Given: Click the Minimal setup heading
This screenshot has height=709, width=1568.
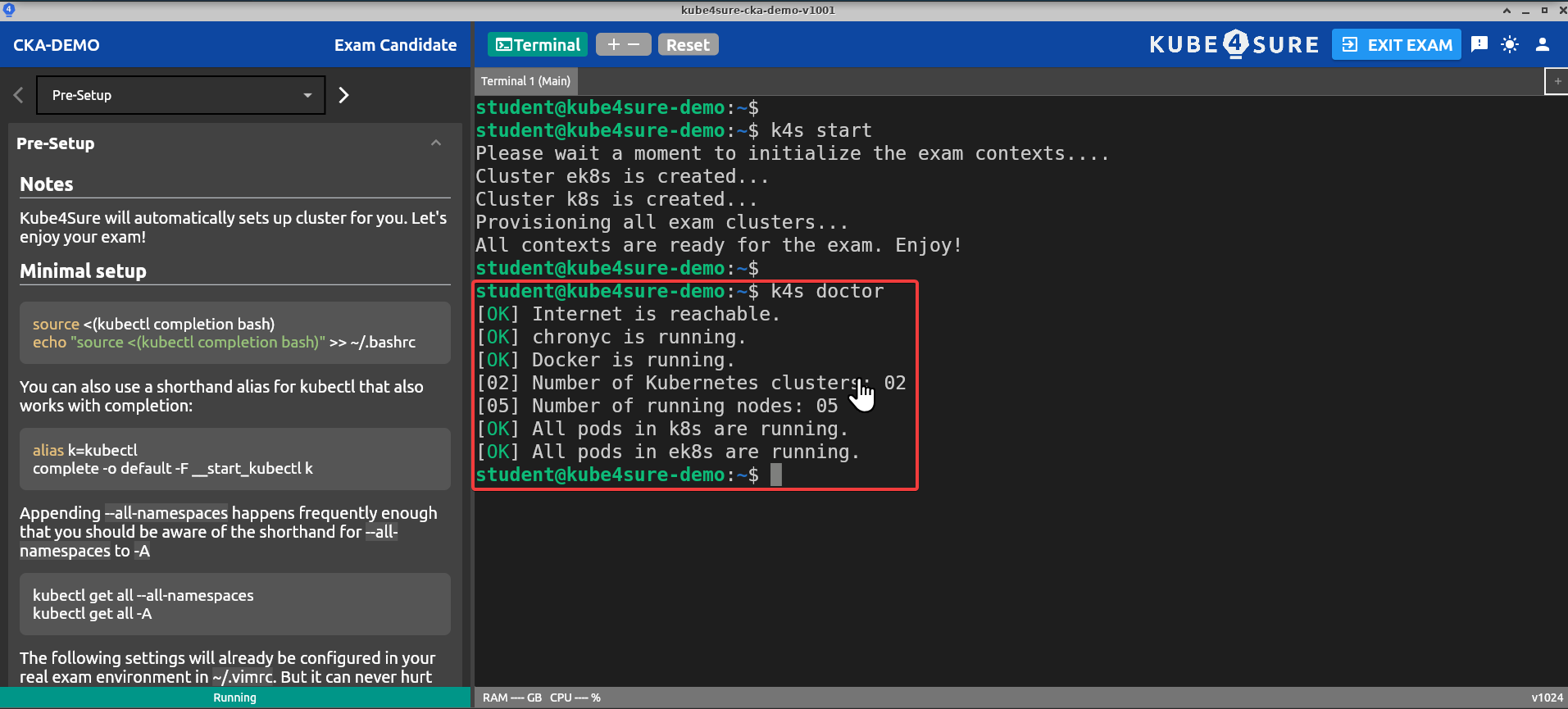Looking at the screenshot, I should (x=83, y=271).
